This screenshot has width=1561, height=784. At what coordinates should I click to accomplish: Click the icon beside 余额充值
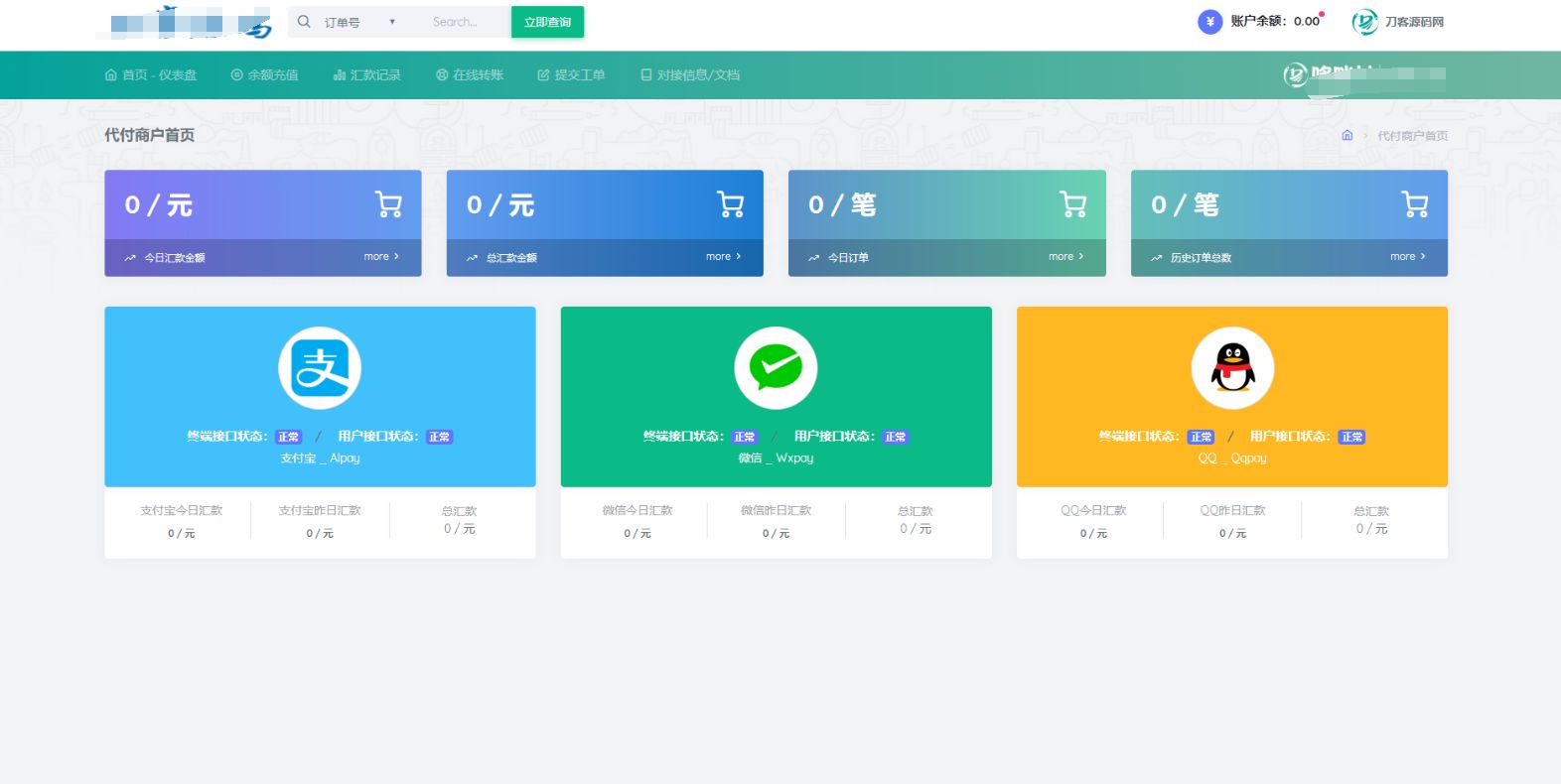pos(236,75)
